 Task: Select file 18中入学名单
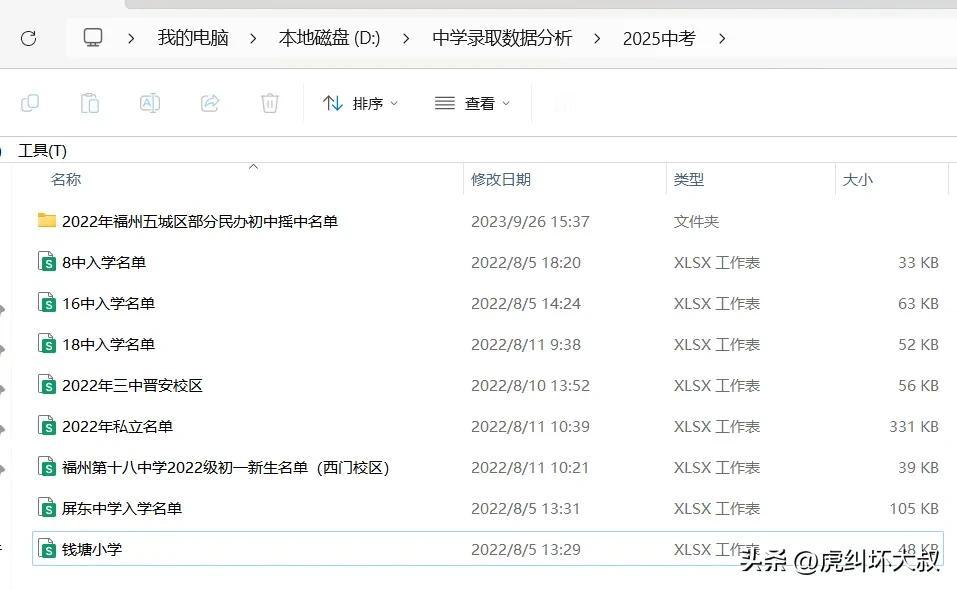click(109, 344)
